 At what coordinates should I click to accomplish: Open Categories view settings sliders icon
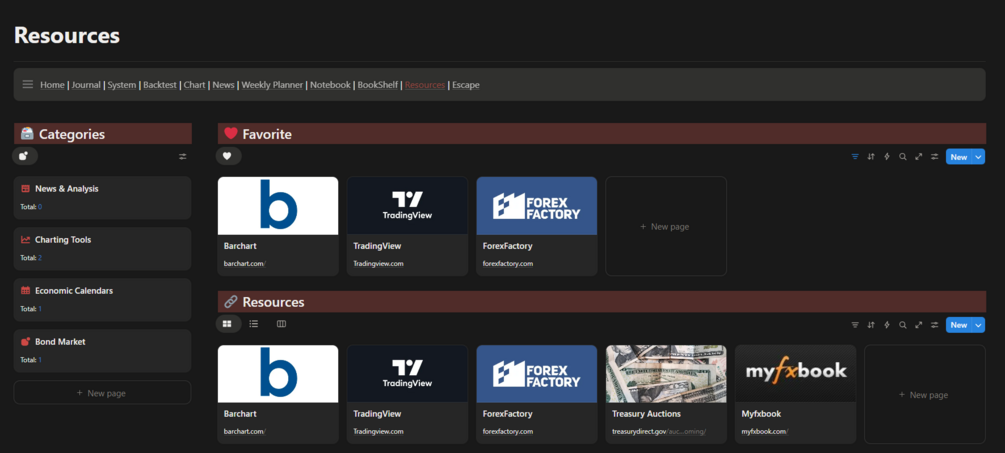click(x=183, y=156)
